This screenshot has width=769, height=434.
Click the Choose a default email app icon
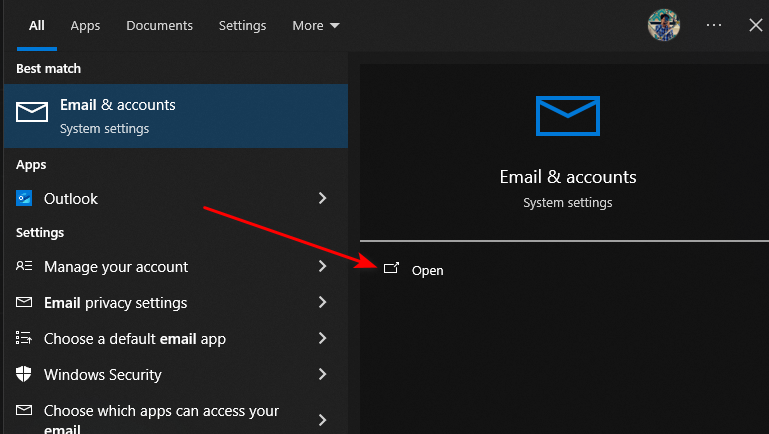(24, 338)
